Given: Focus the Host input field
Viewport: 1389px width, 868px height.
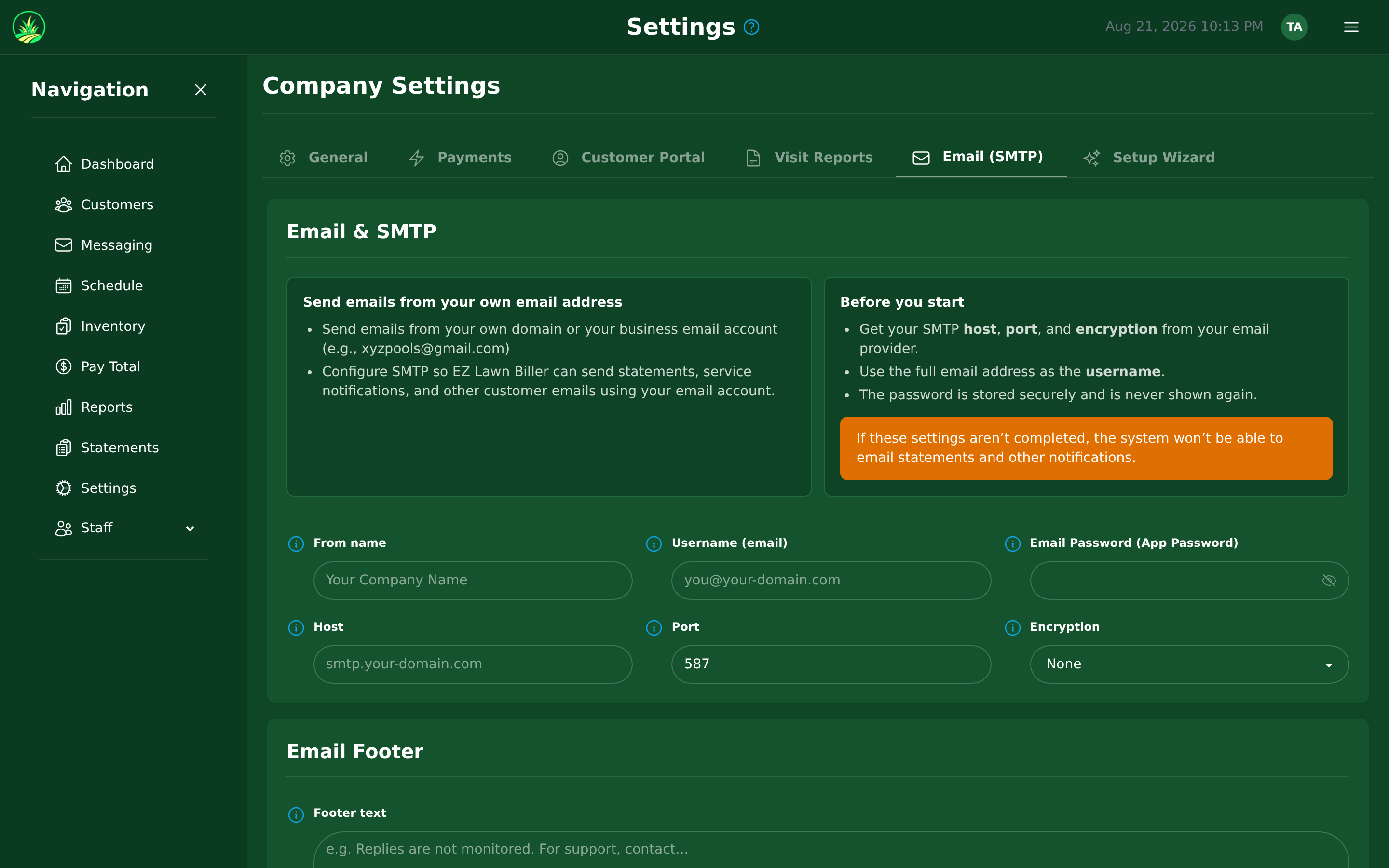Looking at the screenshot, I should (x=473, y=664).
